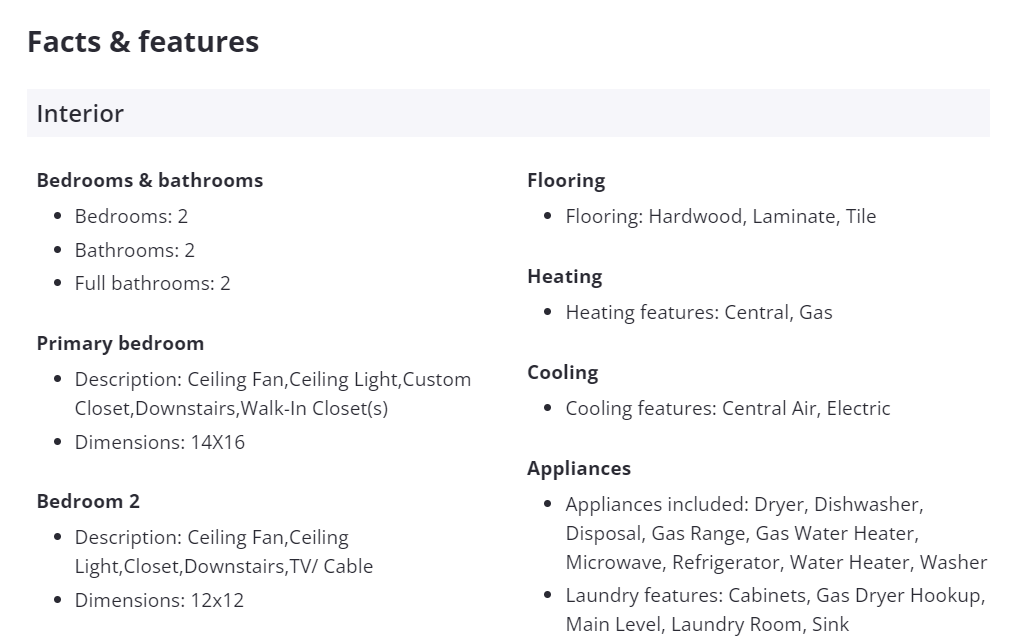Click the Flooring subheading
Screen dimensions: 1022x644
pos(566,181)
